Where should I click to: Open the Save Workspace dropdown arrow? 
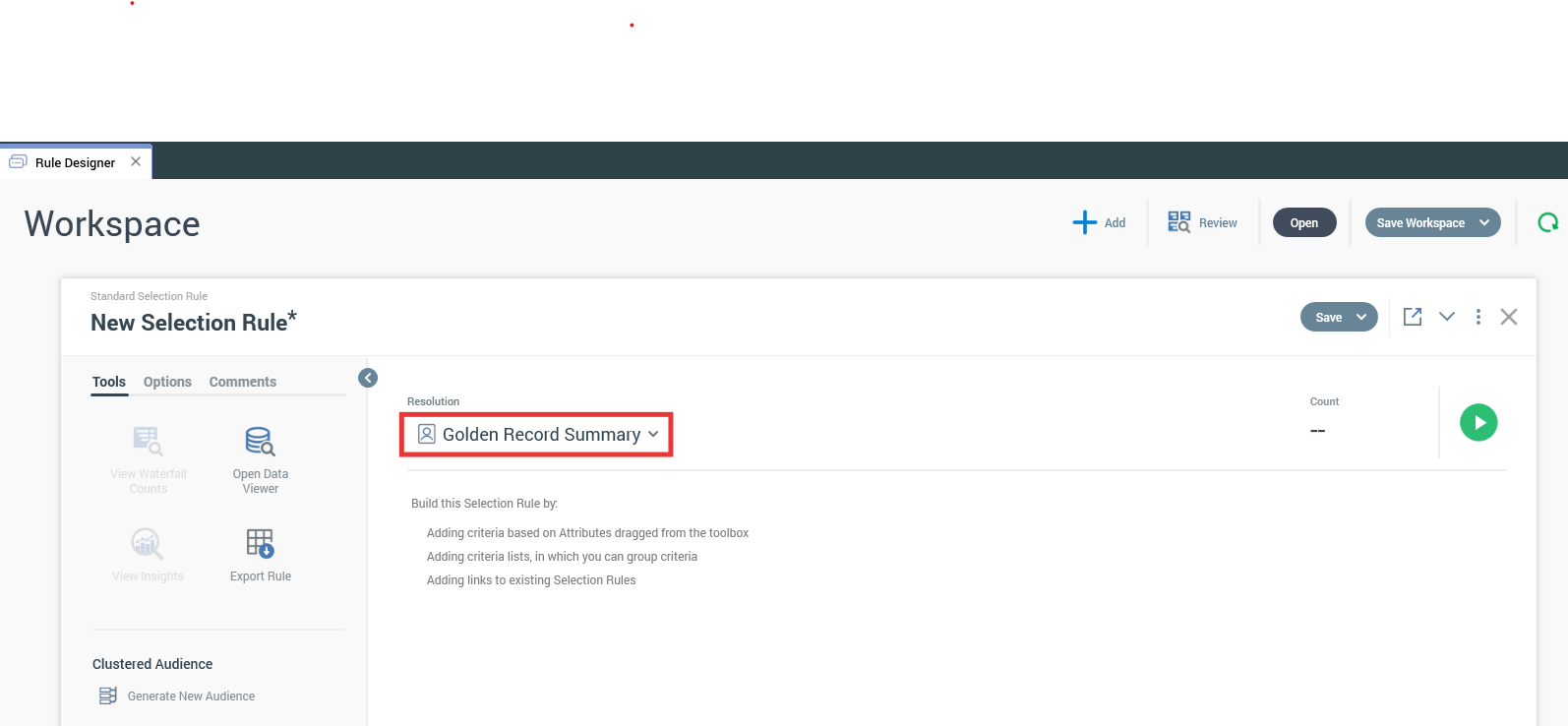pyautogui.click(x=1484, y=222)
